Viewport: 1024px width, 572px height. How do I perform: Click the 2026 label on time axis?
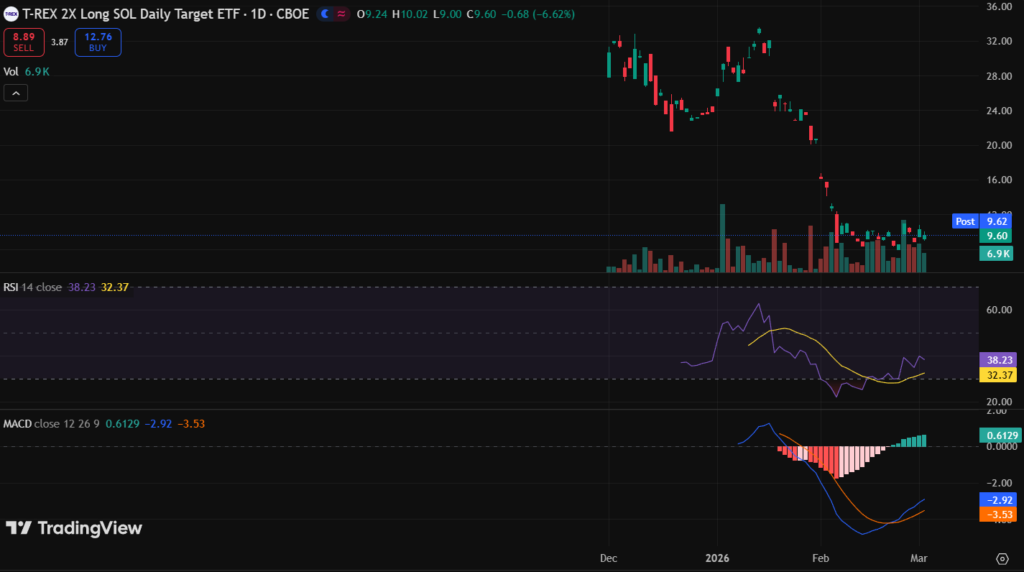(719, 558)
